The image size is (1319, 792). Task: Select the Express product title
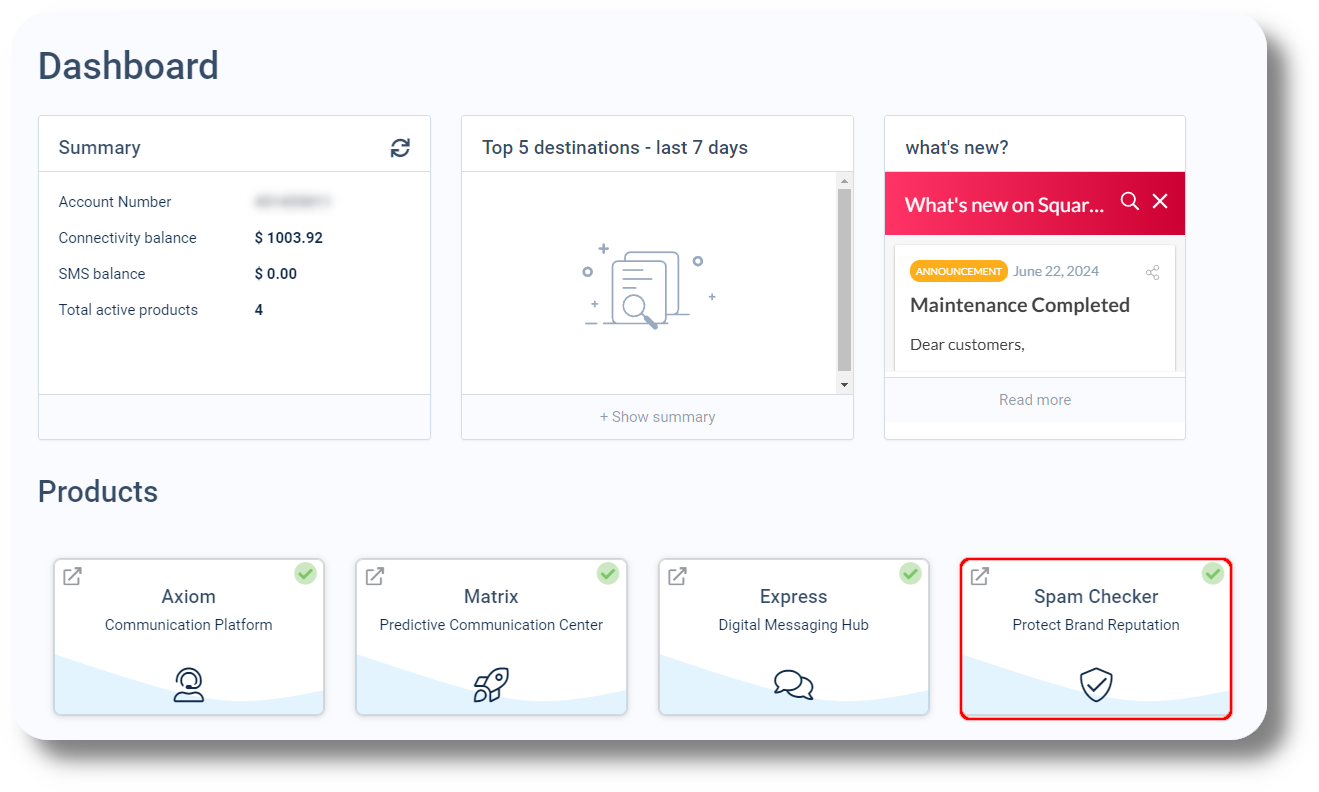794,597
